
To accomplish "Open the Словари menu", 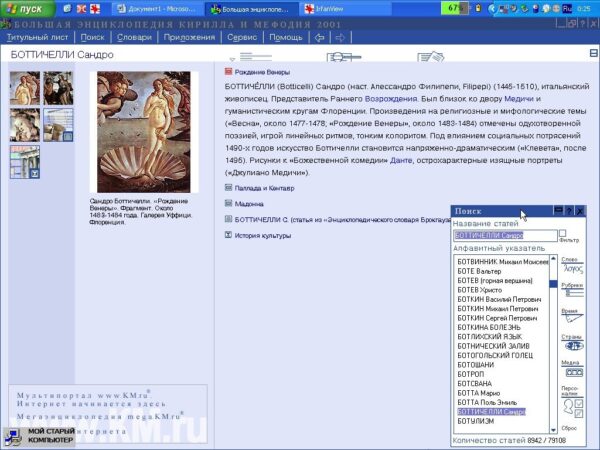I will [134, 37].
